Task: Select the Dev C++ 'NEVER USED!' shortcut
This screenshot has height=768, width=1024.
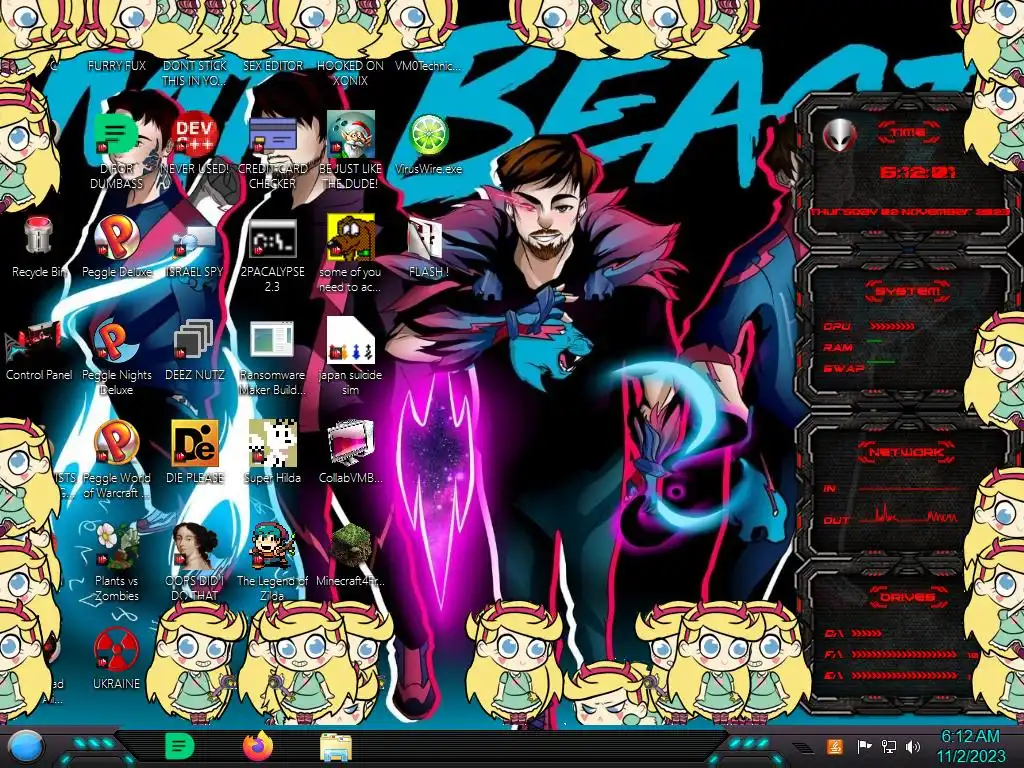Action: coord(195,134)
